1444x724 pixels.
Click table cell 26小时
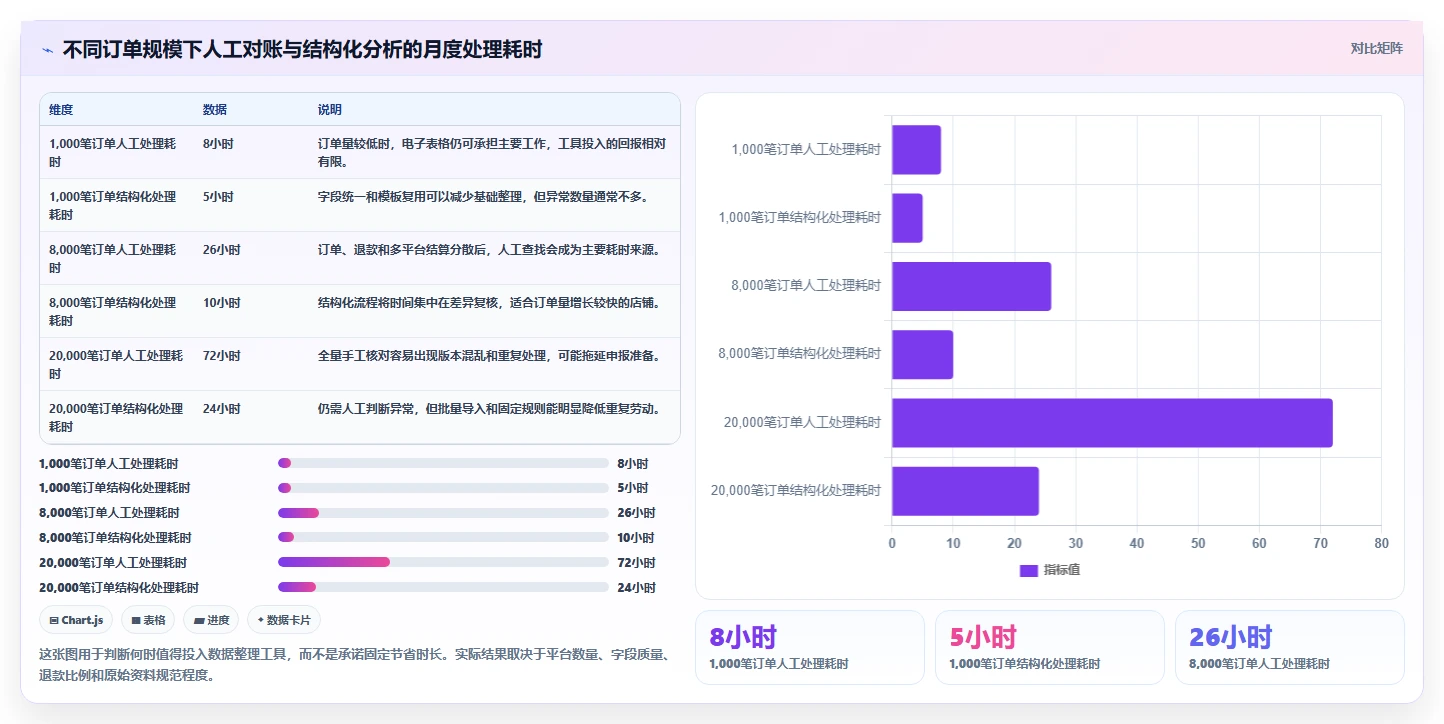[222, 250]
